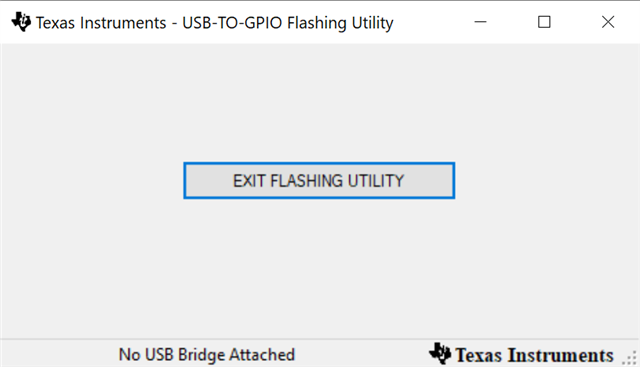Click the "USB-TO-GPIO Flashing Utility" title text
Screen dimensions: 640x367
pyautogui.click(x=288, y=23)
